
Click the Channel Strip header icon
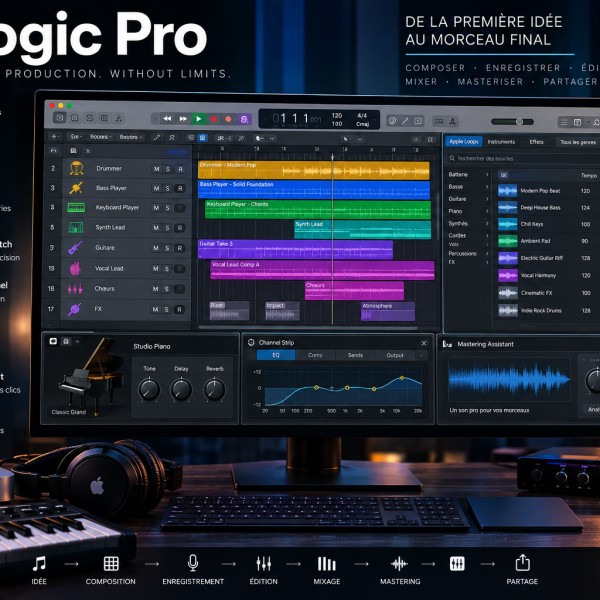[x=251, y=342]
